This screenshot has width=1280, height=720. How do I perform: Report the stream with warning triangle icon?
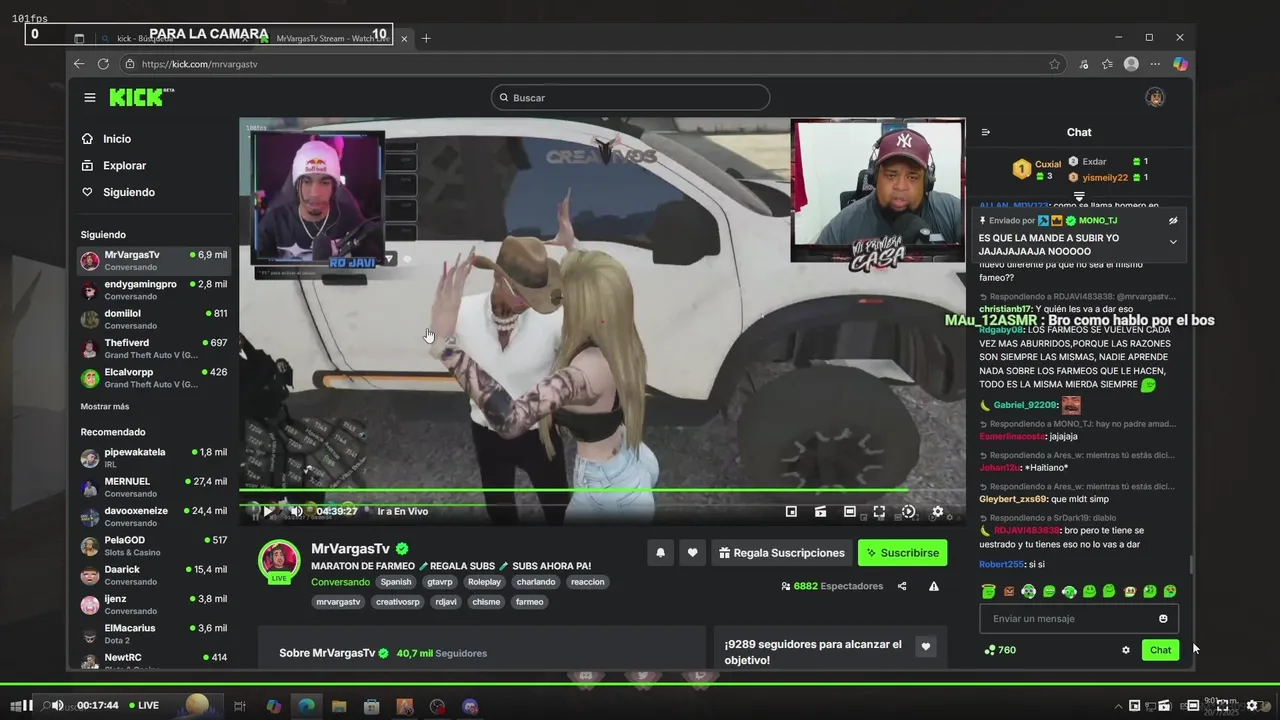pos(934,586)
